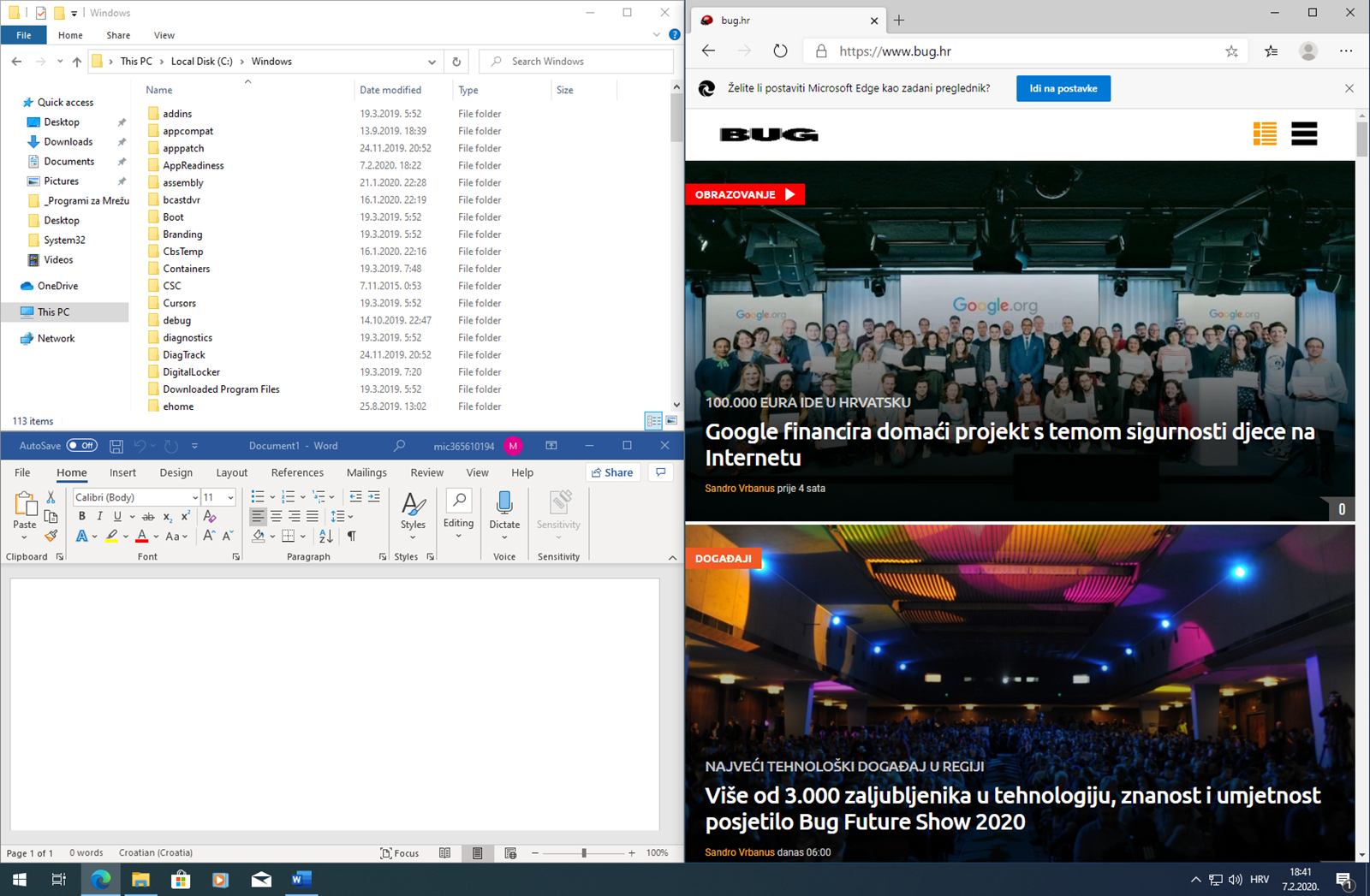Viewport: 1370px width, 896px height.
Task: Switch to Read Mode in Word status bar
Action: 444,853
